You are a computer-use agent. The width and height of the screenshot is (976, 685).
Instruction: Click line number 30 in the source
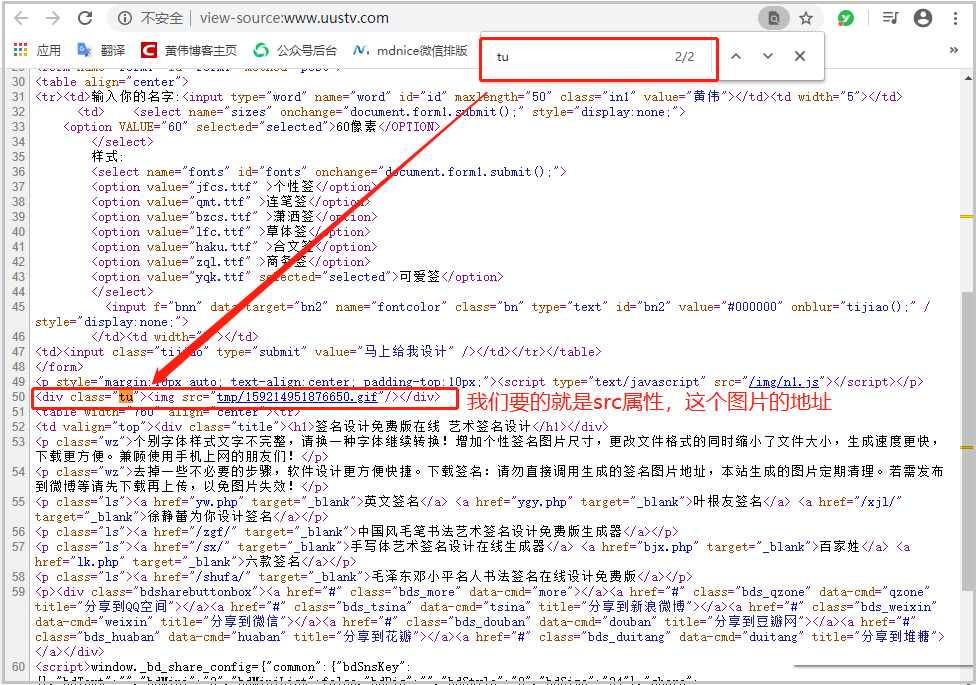pos(19,82)
